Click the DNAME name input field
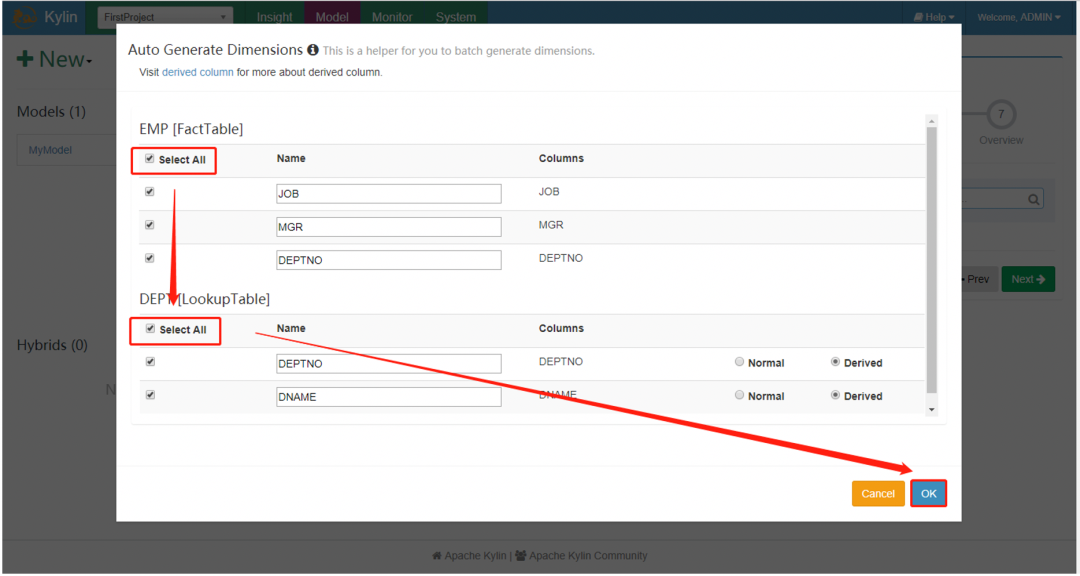 388,397
